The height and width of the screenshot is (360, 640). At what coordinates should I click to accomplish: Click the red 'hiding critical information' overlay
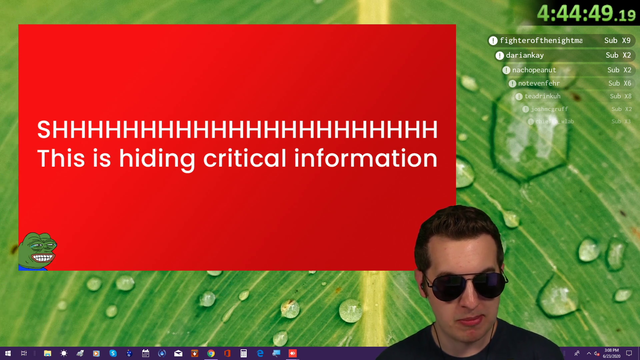point(237,147)
